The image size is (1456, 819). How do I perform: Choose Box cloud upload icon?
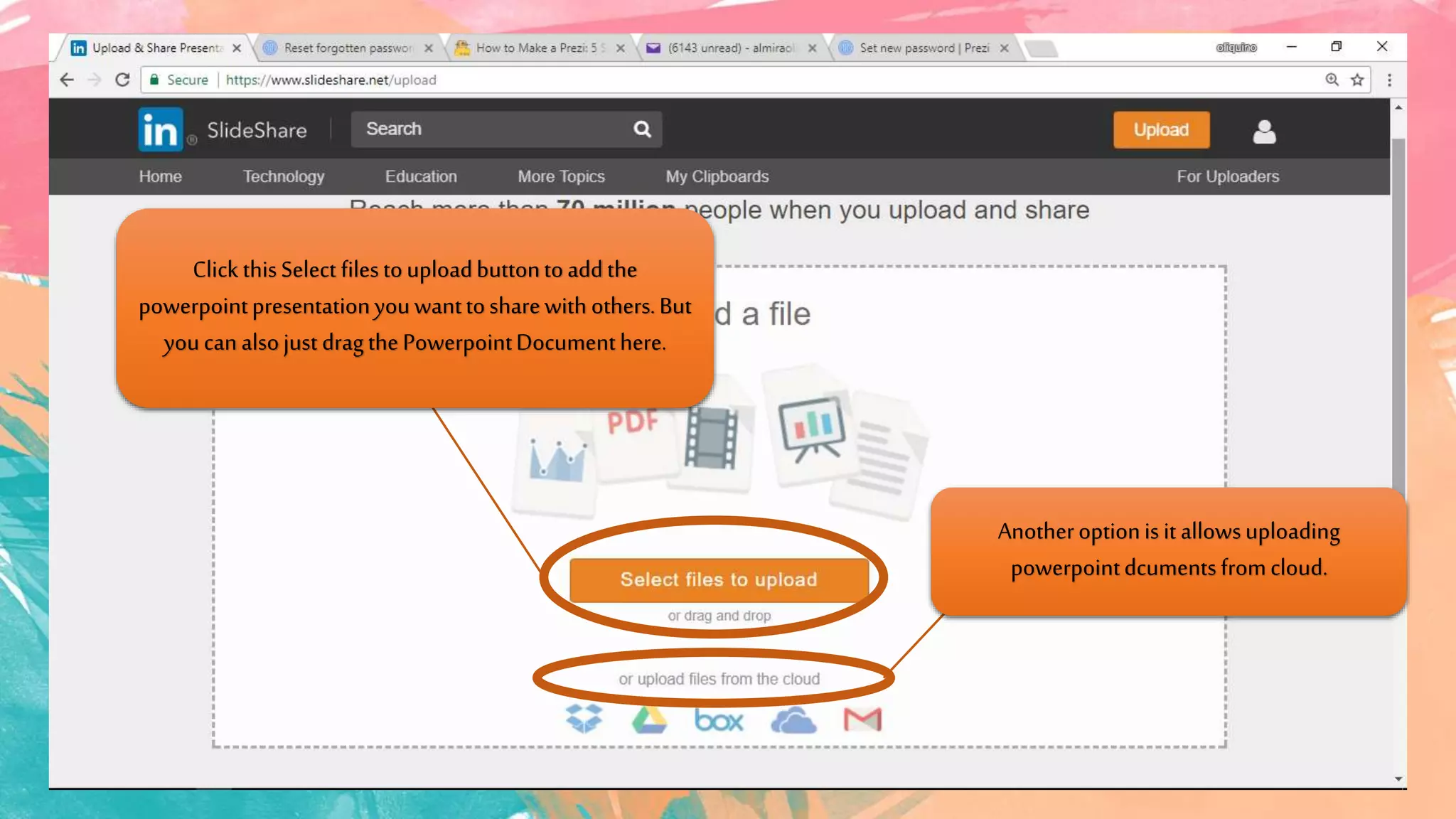719,720
